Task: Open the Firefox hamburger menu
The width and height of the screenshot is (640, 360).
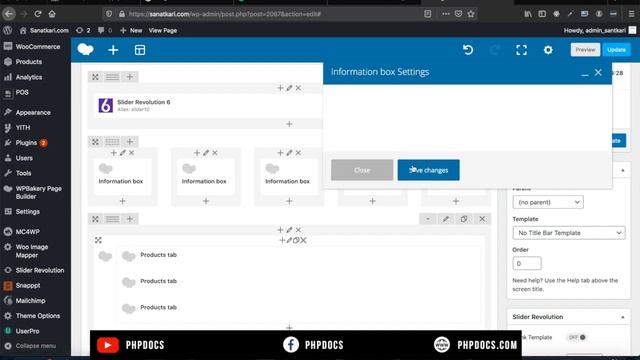Action: point(631,14)
